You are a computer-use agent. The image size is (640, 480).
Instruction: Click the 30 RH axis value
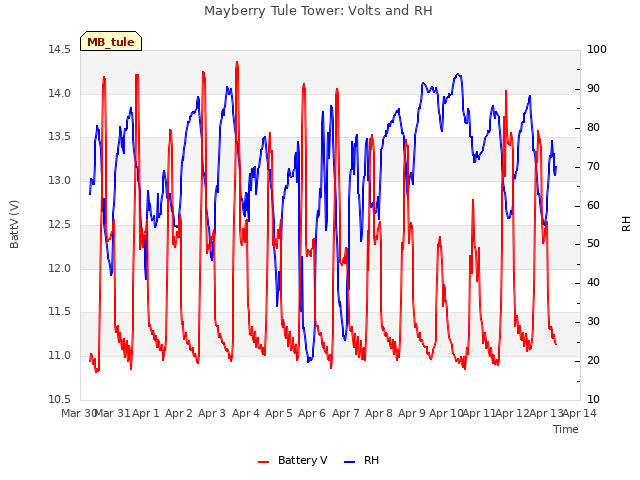coord(593,322)
